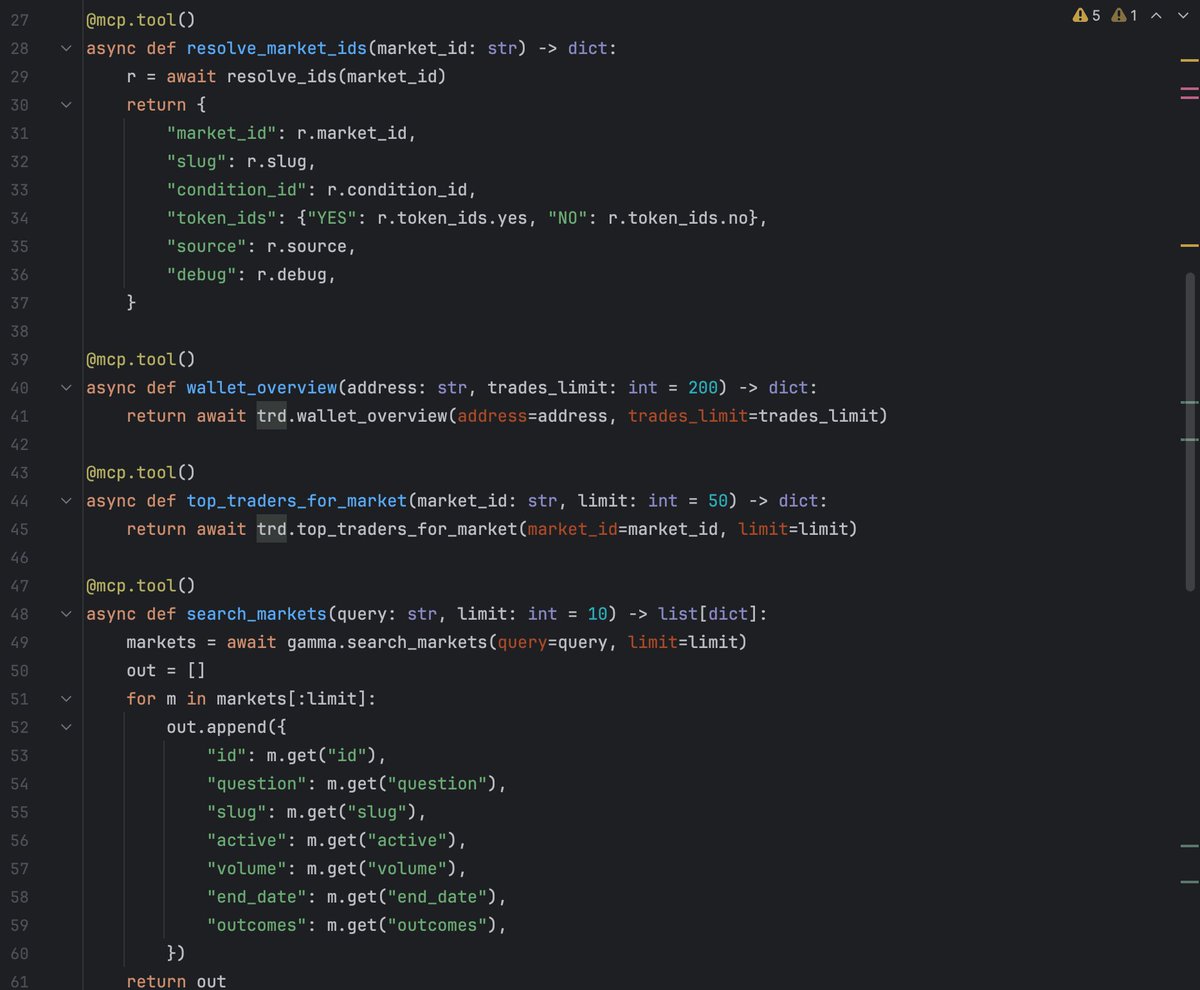Collapse the for loop at line 51
This screenshot has height=990, width=1200.
click(x=66, y=698)
